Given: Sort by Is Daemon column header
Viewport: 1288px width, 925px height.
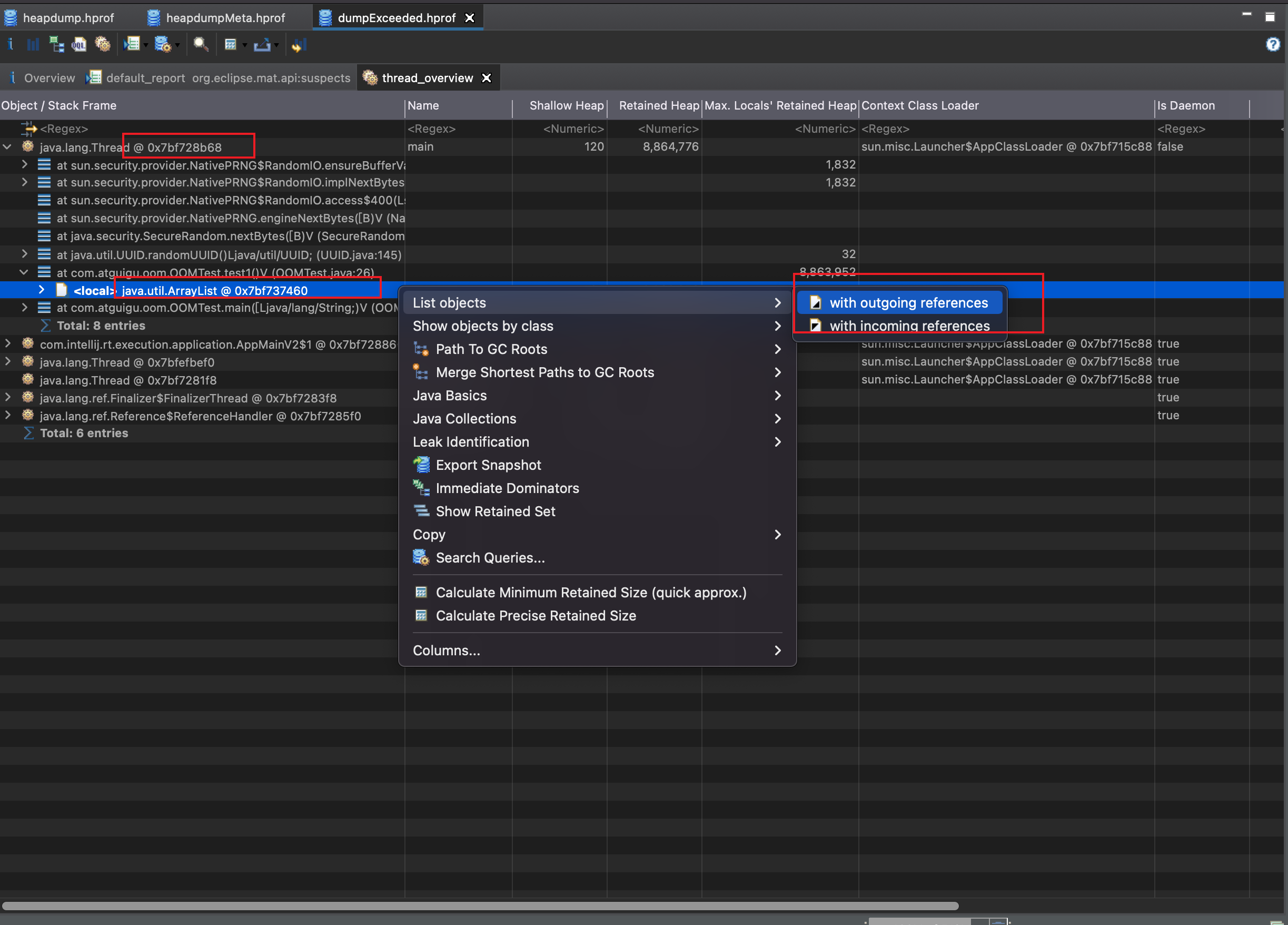Looking at the screenshot, I should point(1202,106).
